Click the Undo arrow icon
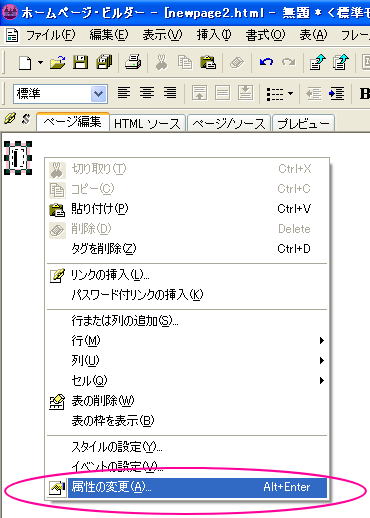Viewport: 370px width, 518px height. 266,62
